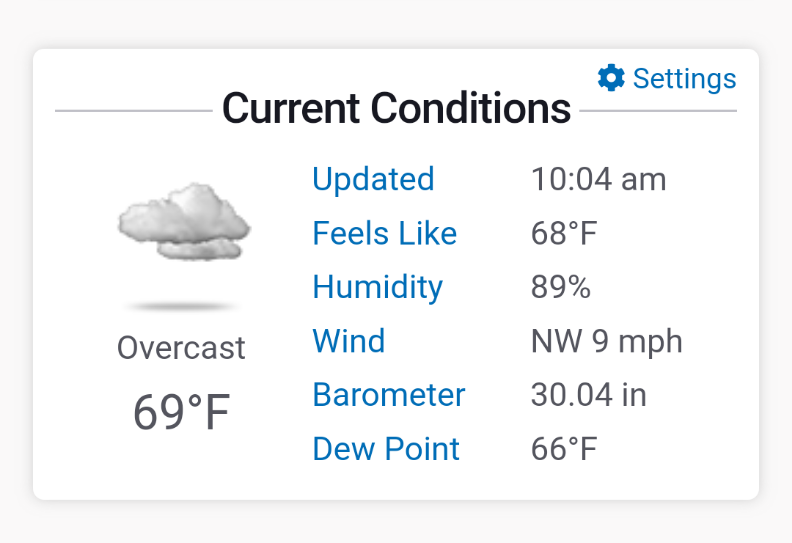This screenshot has width=792, height=543.
Task: Select the Overcast condition label
Action: click(x=181, y=348)
